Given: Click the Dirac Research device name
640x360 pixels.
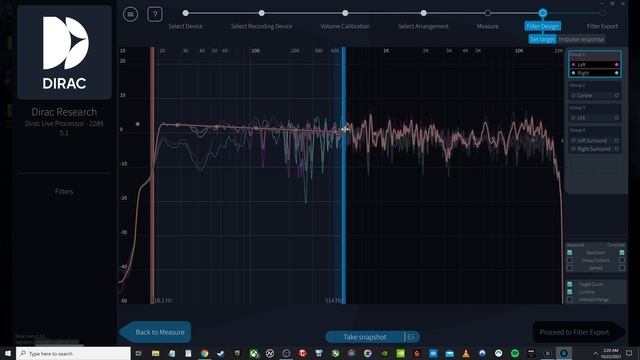Looking at the screenshot, I should point(64,112).
